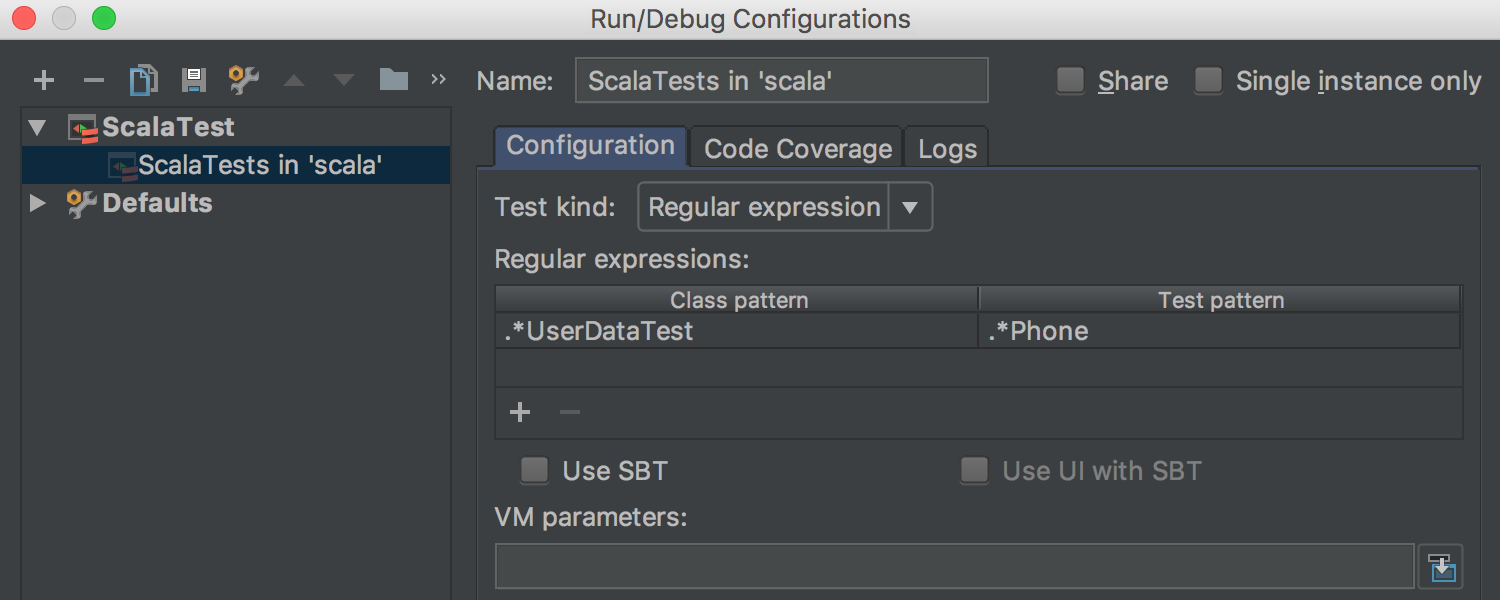
Task: Open the Logs tab
Action: click(947, 148)
